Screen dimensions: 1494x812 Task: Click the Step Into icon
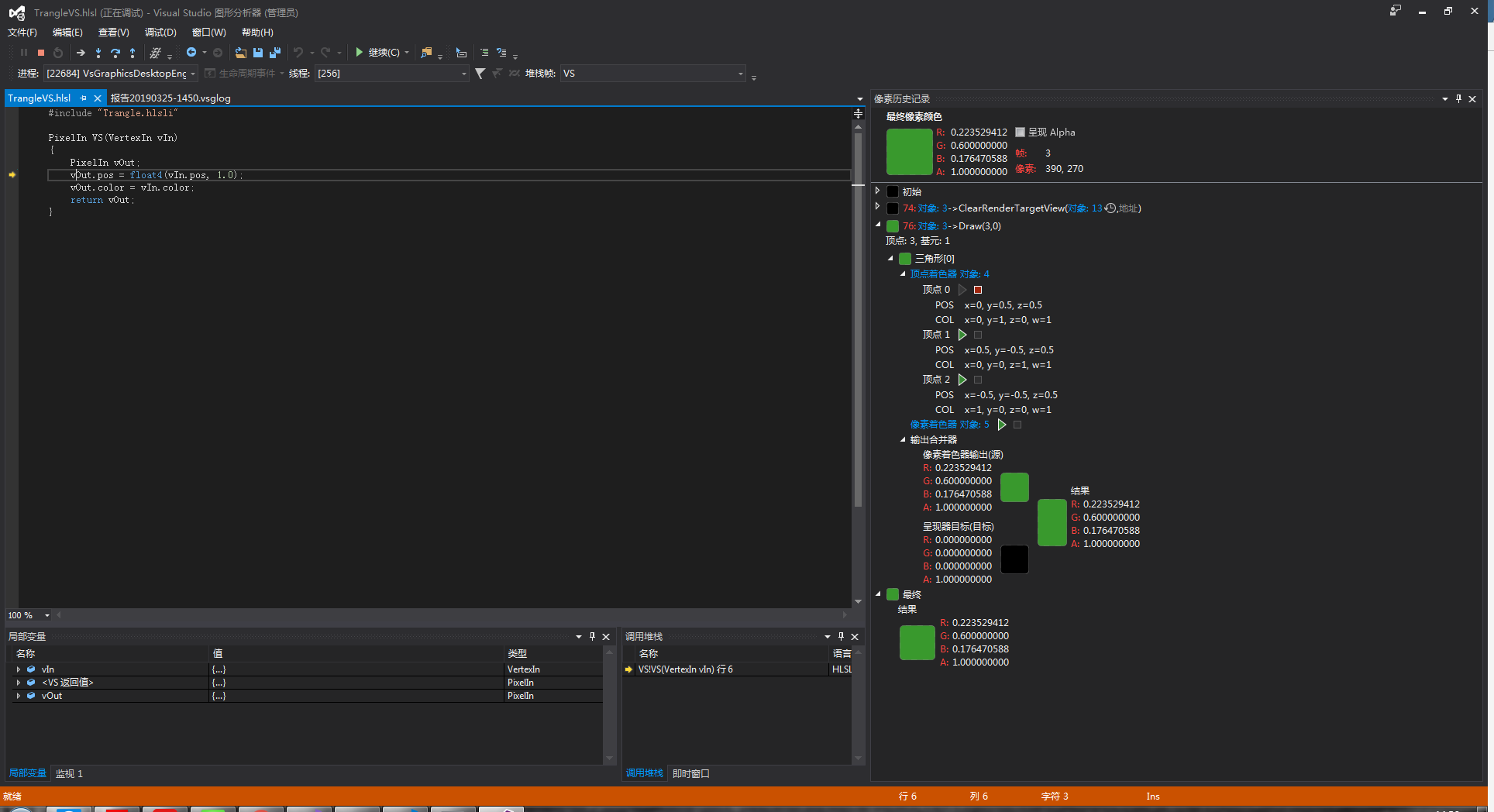98,52
